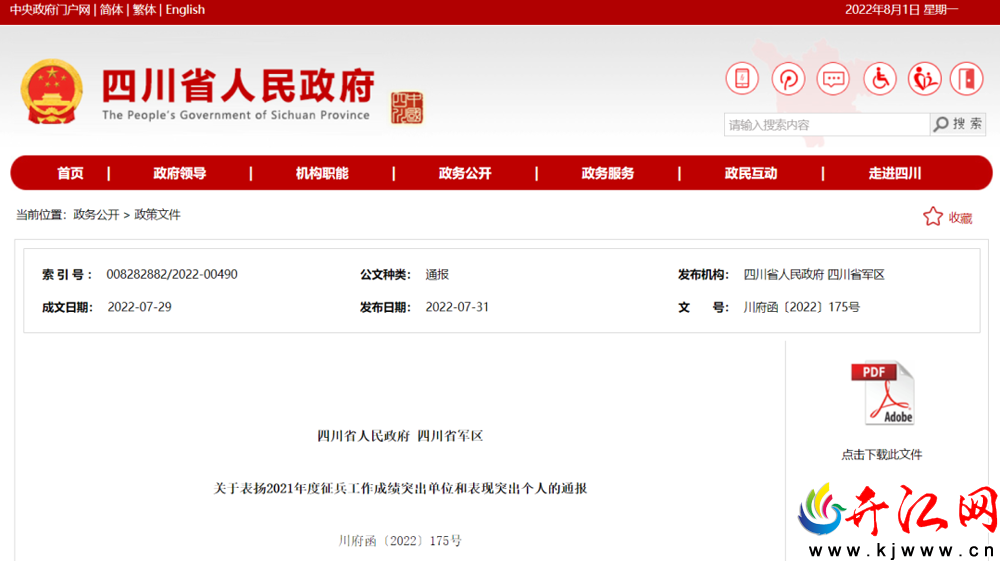
Task: Click the door login icon
Action: 967,79
